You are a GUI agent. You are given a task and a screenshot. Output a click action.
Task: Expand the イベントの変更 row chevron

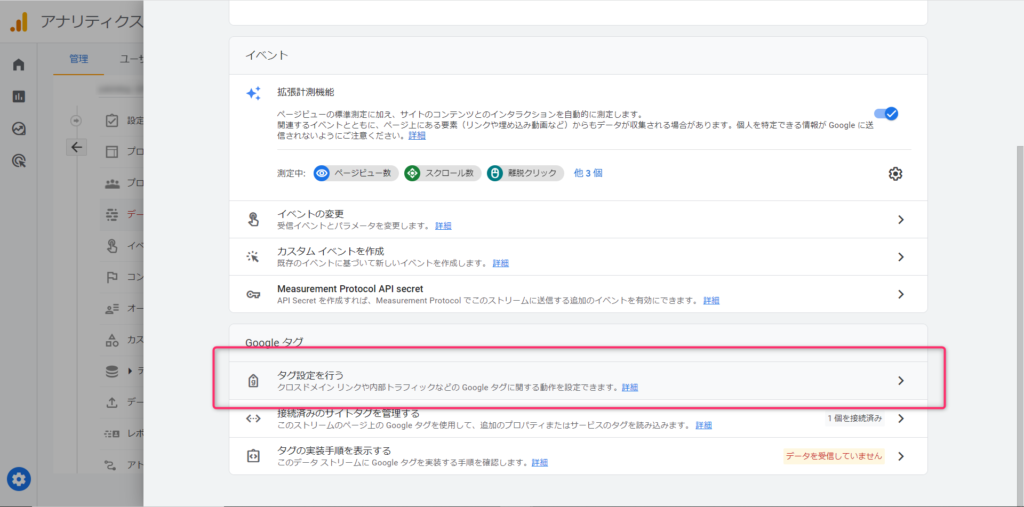click(901, 220)
